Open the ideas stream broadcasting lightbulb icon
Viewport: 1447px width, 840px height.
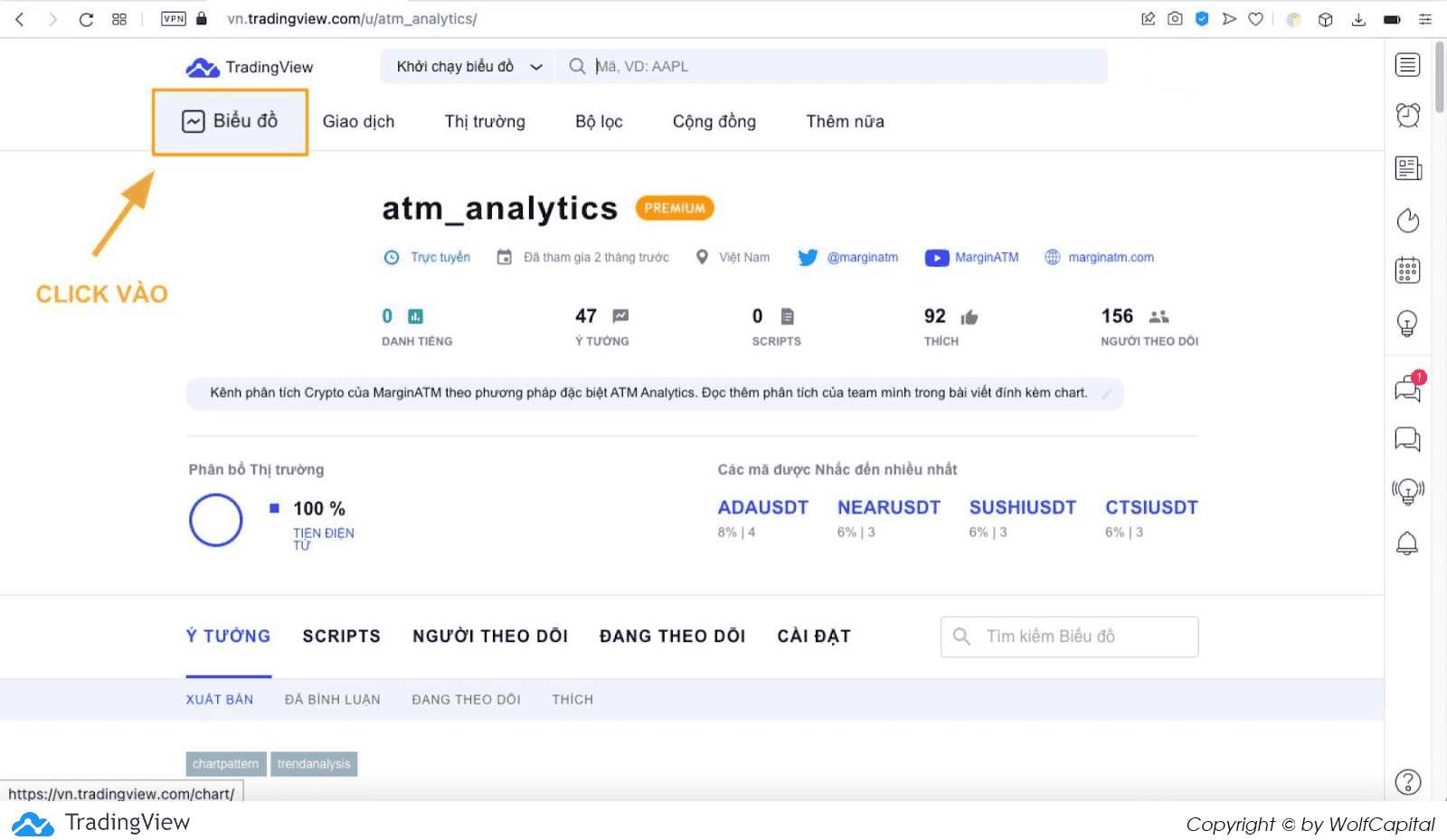click(1407, 492)
